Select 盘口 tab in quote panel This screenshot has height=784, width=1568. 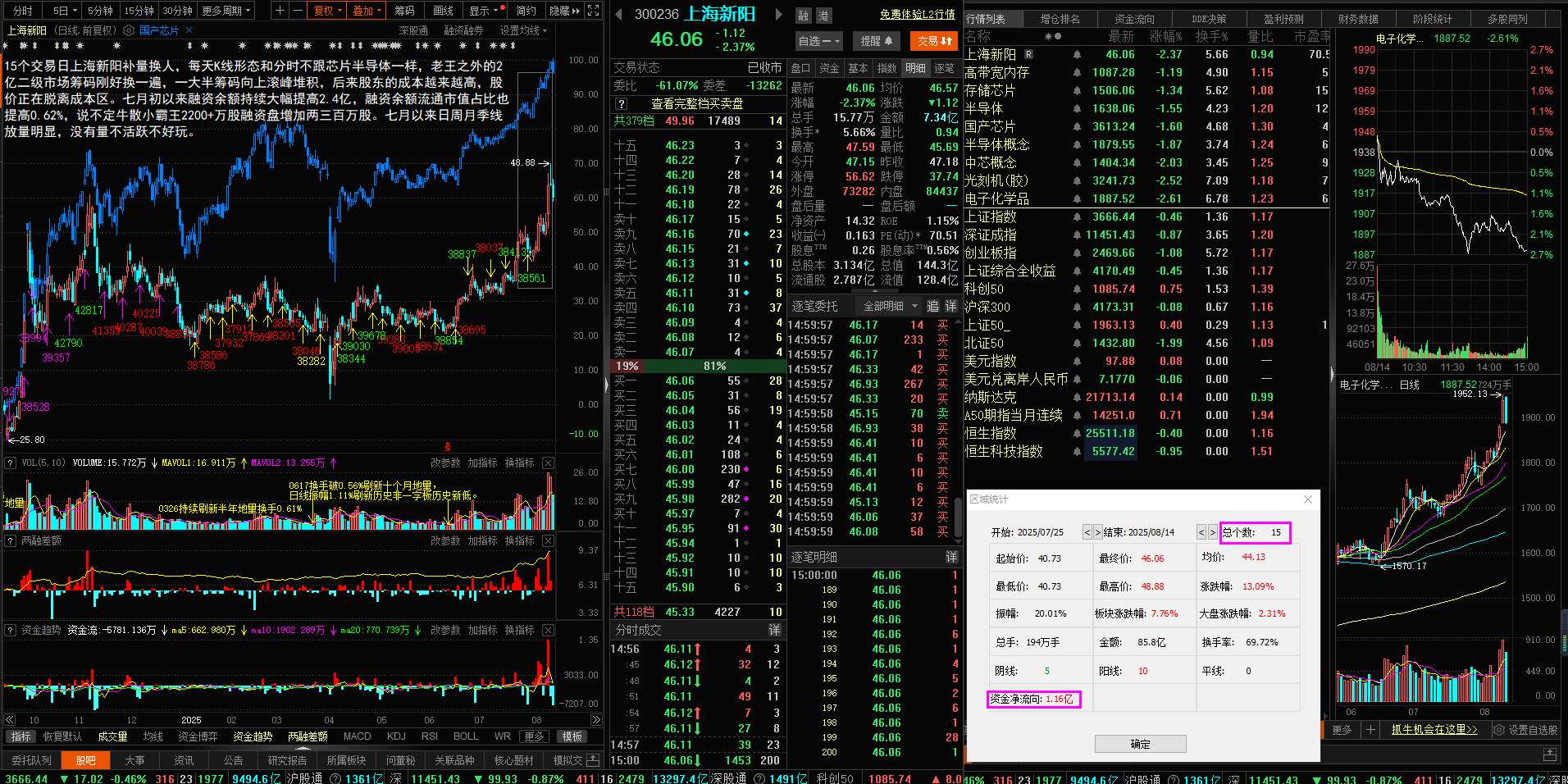click(800, 68)
